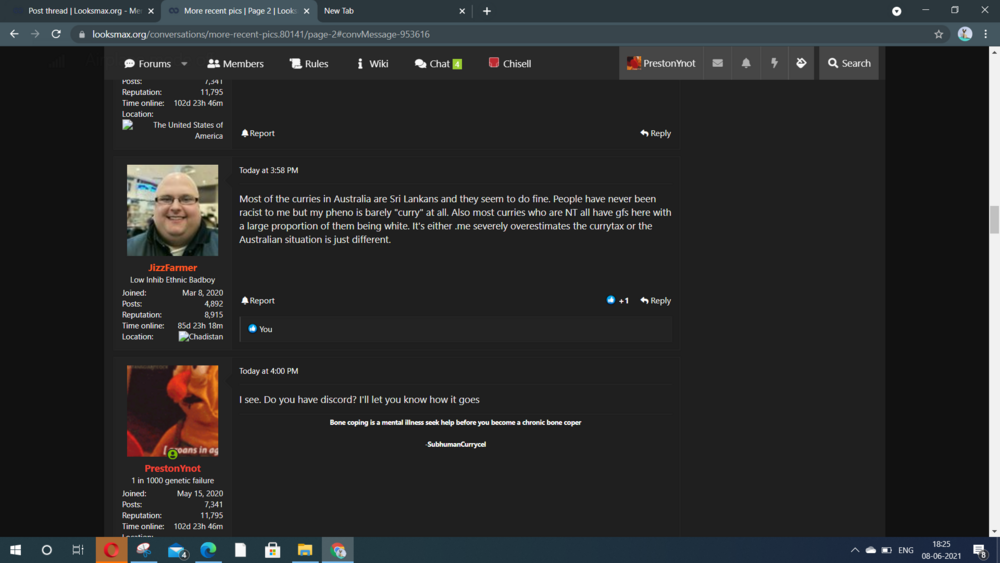Open Task View on taskbar
This screenshot has width=1000, height=563.
78,550
